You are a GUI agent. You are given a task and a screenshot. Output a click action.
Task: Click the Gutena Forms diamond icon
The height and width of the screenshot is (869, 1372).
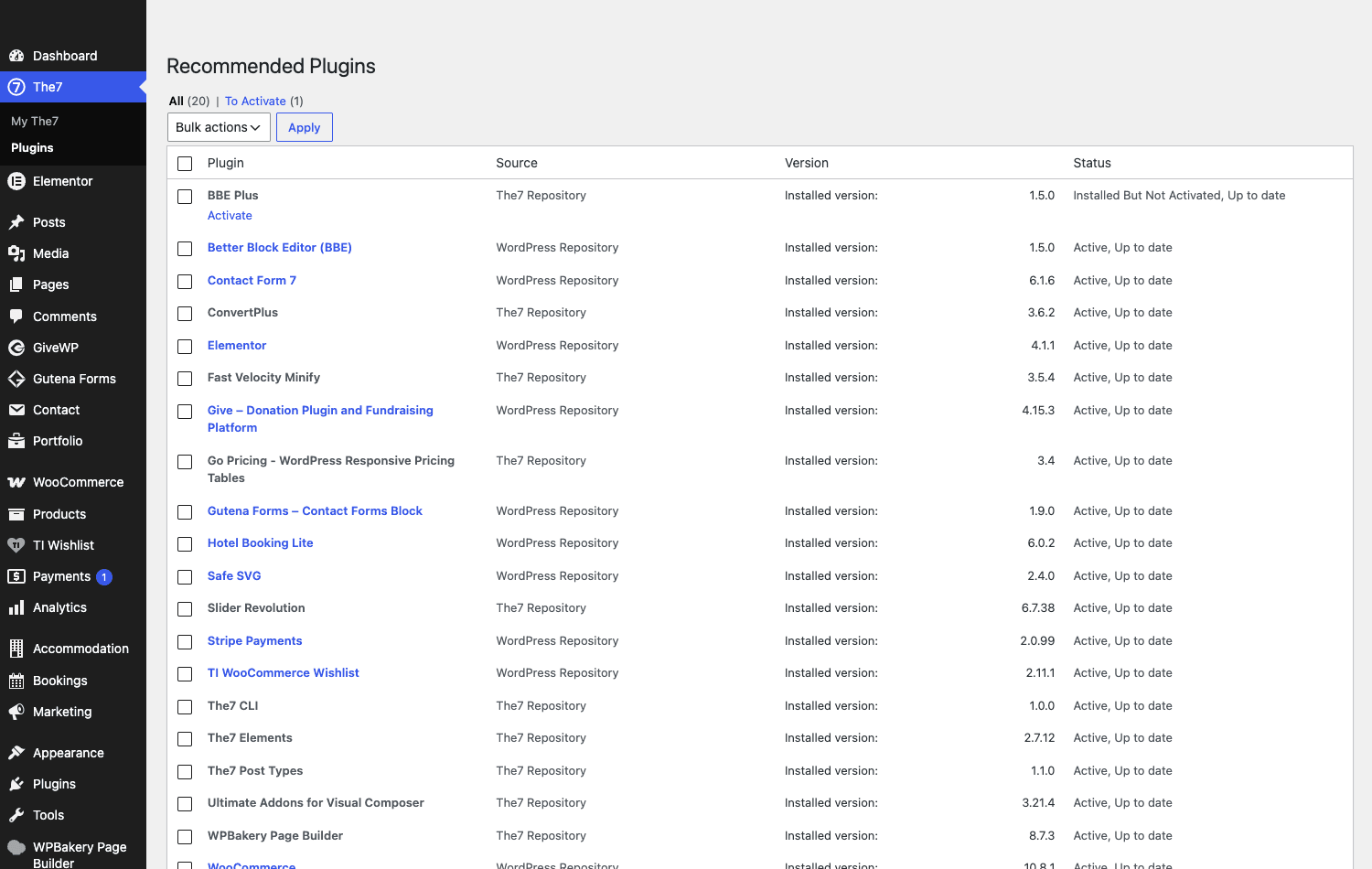coord(16,379)
